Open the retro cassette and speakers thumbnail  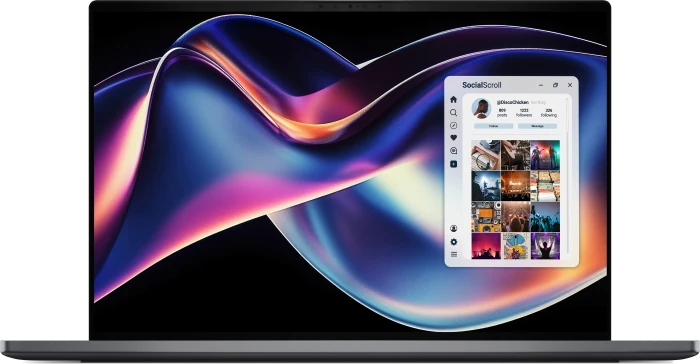486,217
